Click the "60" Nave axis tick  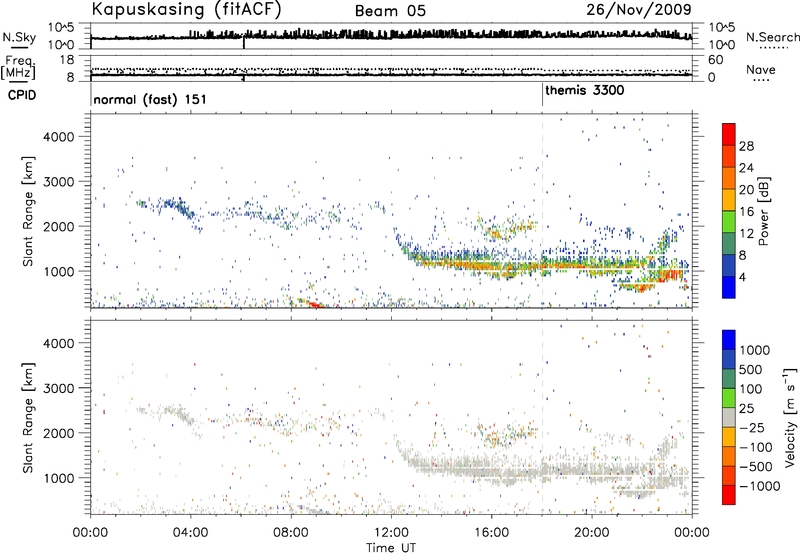click(715, 60)
